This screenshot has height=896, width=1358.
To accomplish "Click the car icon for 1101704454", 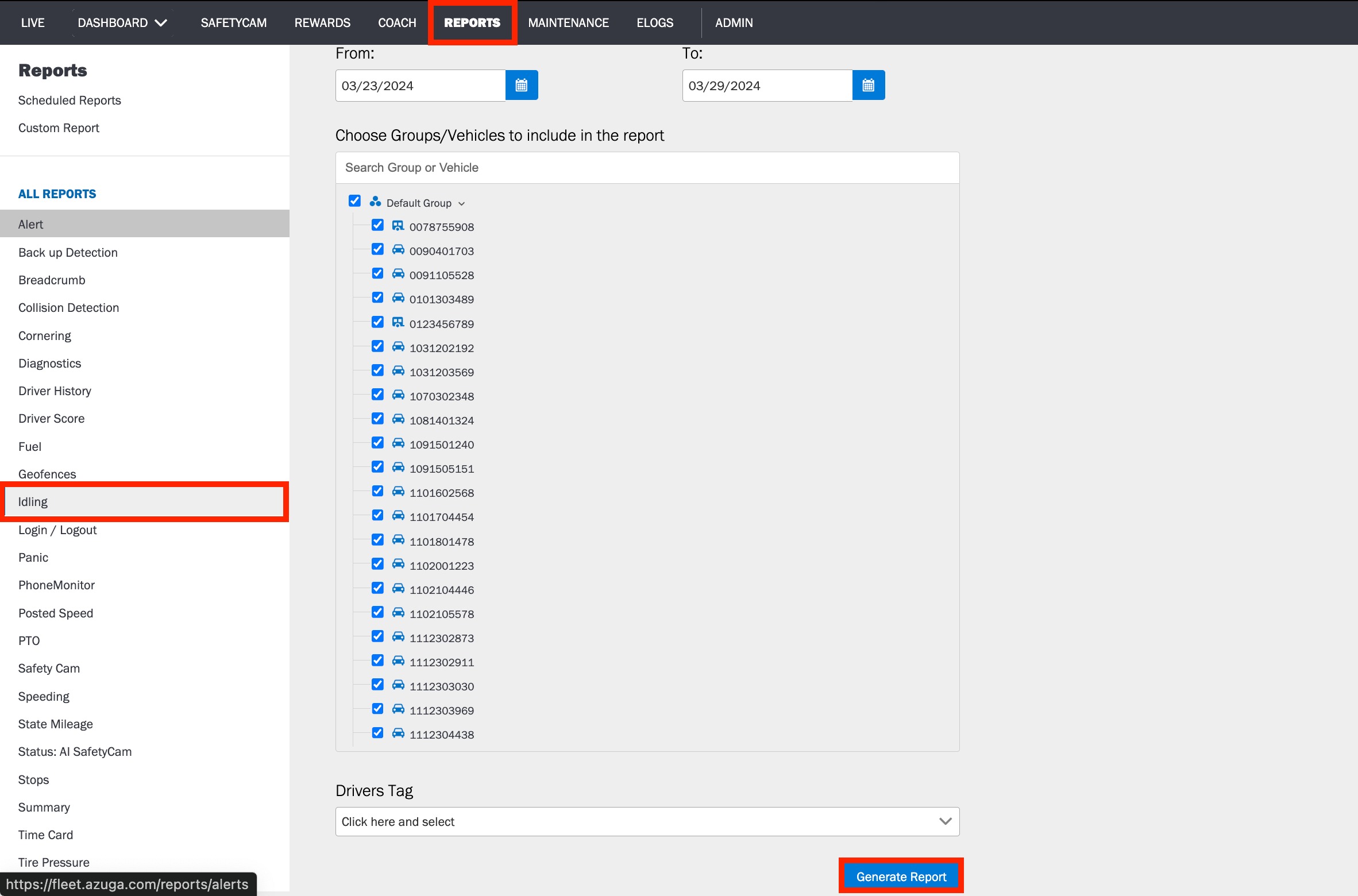I will coord(398,516).
